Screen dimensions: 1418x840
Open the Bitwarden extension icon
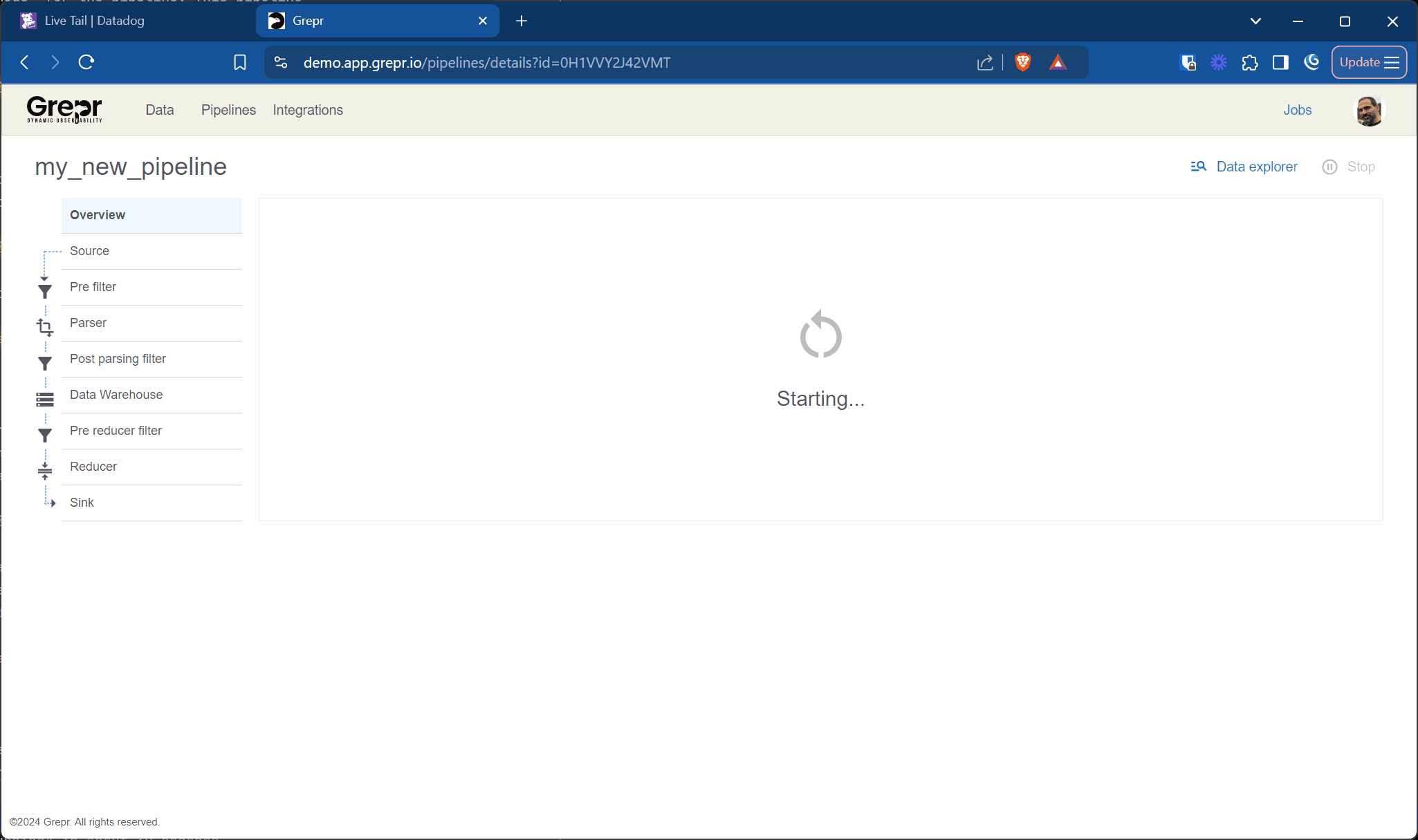point(1188,62)
